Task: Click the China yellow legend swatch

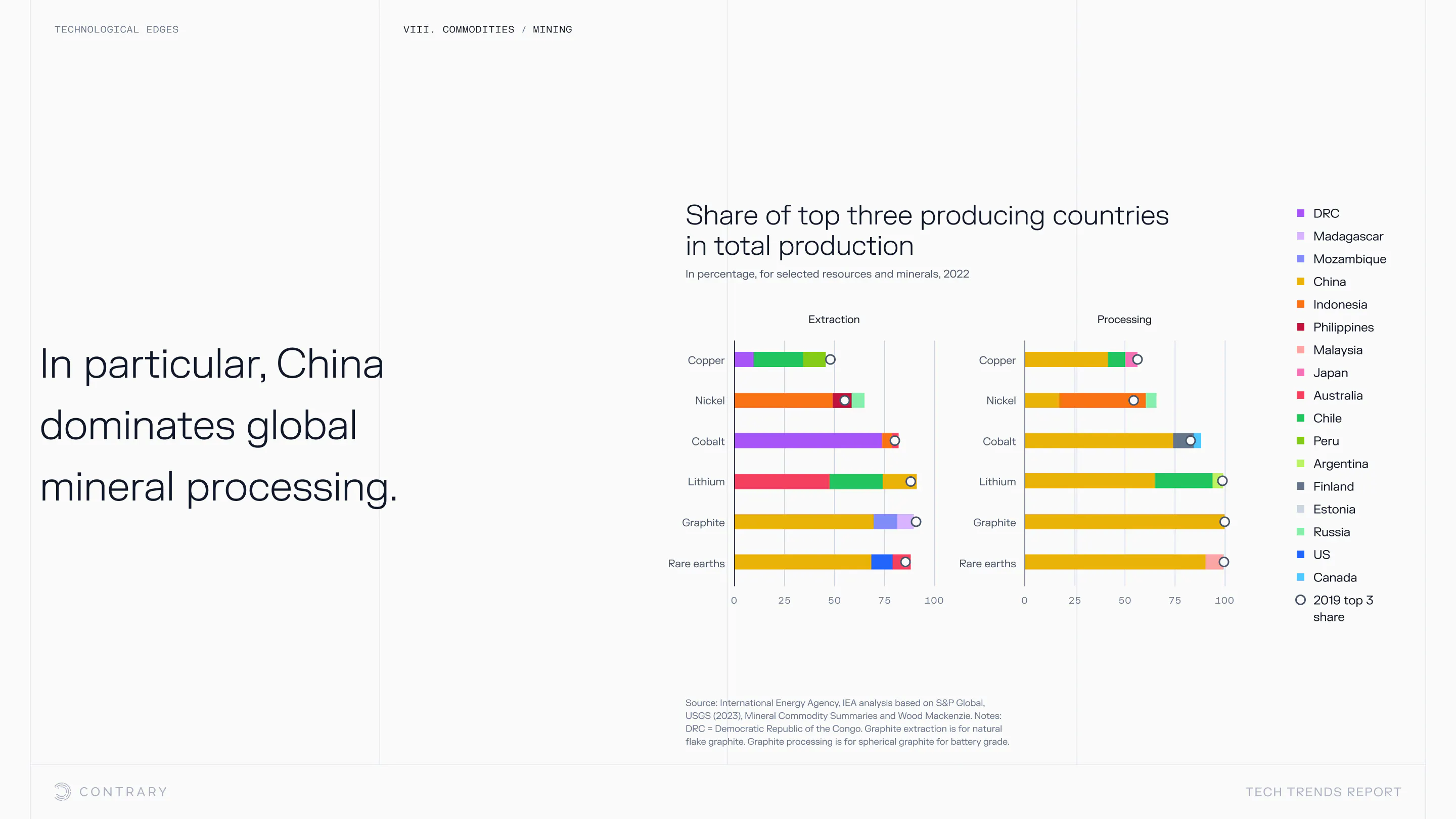Action: coord(1301,282)
